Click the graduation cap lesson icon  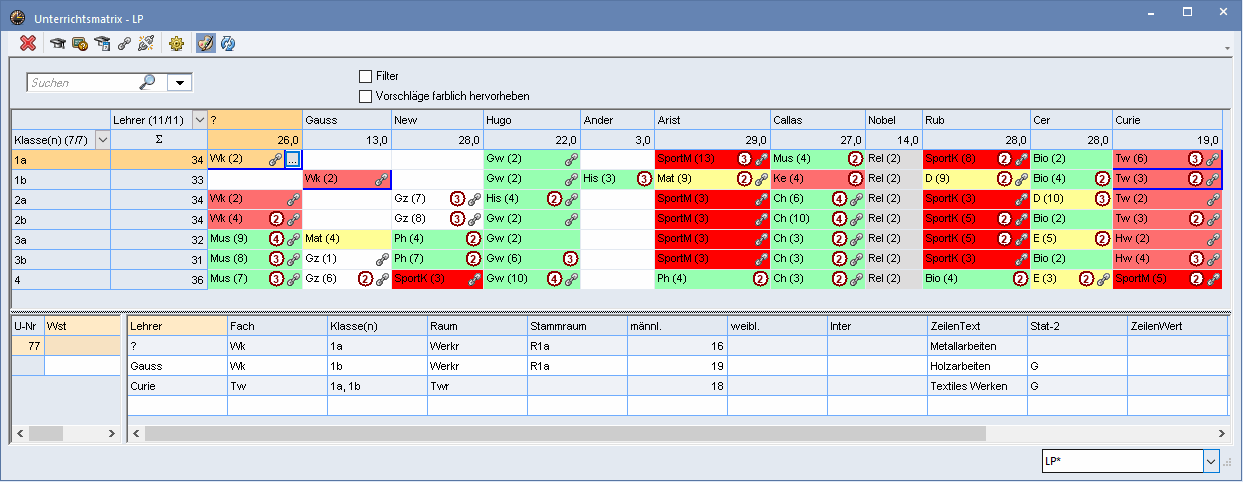(x=58, y=43)
